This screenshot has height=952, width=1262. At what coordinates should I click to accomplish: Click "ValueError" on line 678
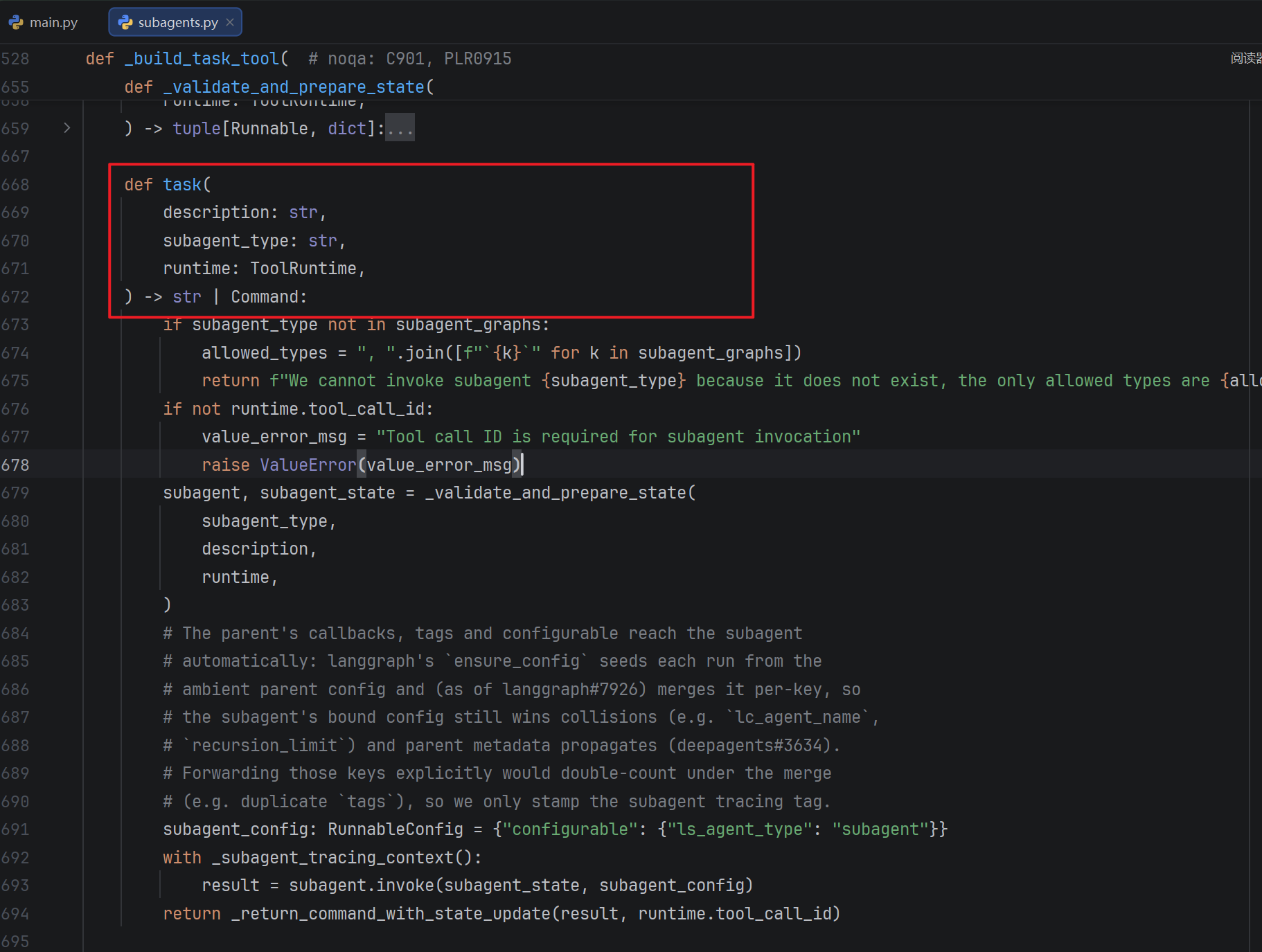[x=308, y=465]
